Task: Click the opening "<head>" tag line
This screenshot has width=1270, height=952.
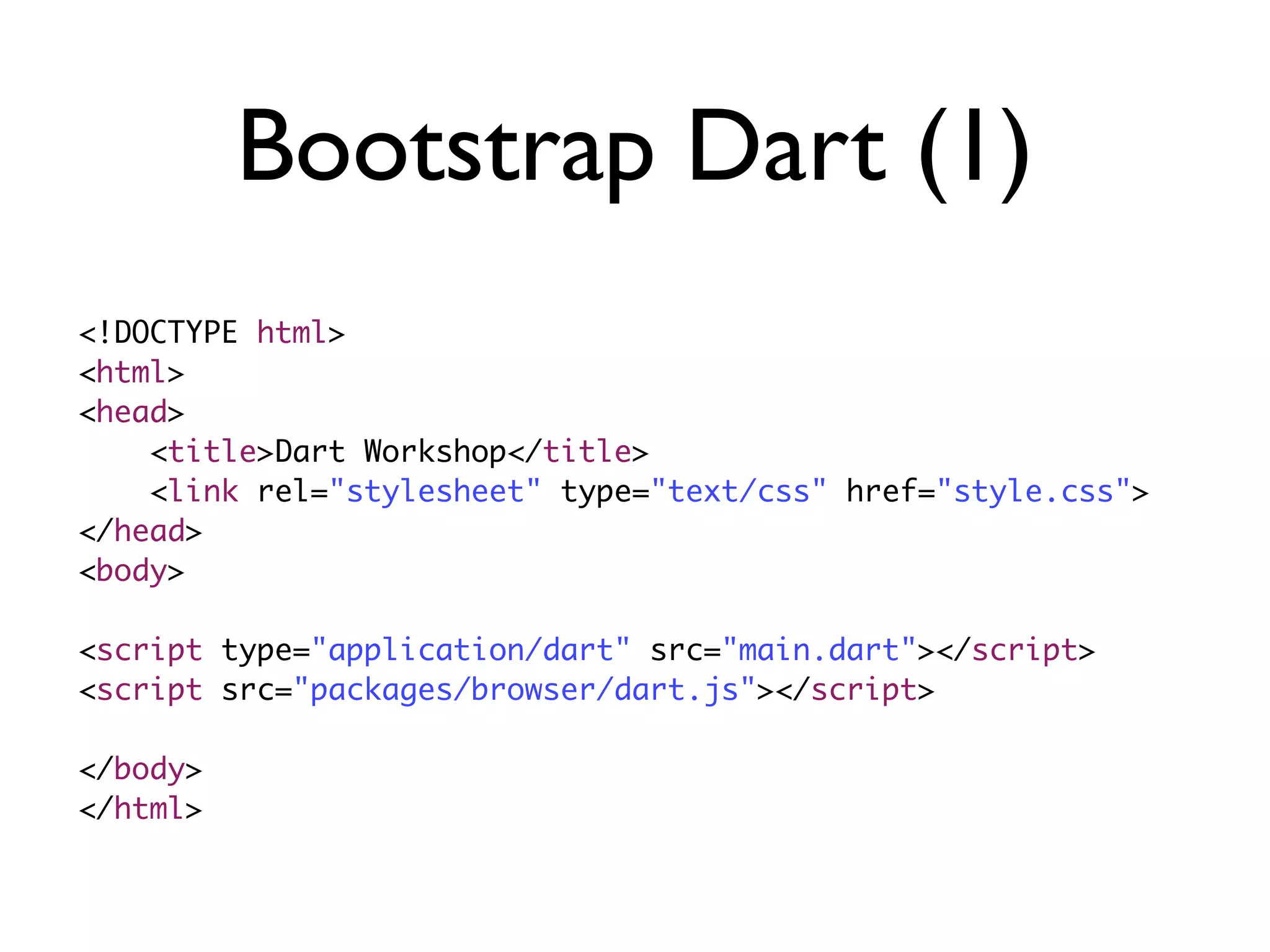Action: (x=131, y=412)
